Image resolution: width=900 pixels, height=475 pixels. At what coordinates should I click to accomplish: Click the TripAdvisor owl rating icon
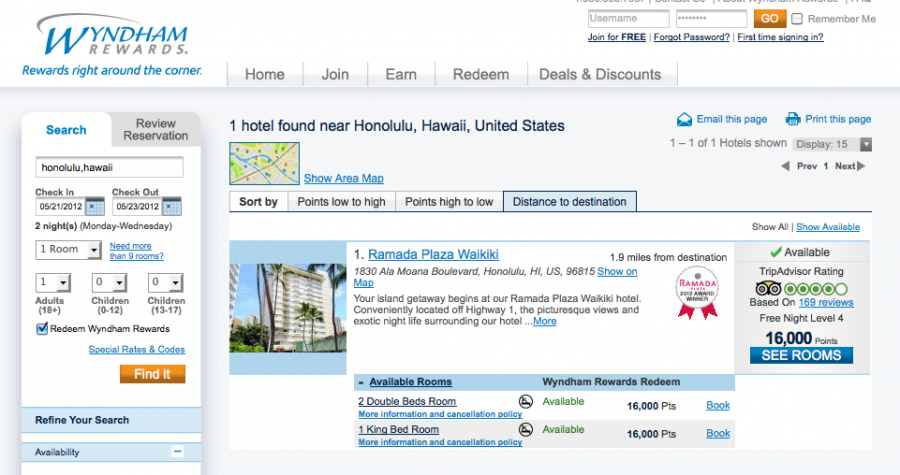[768, 289]
